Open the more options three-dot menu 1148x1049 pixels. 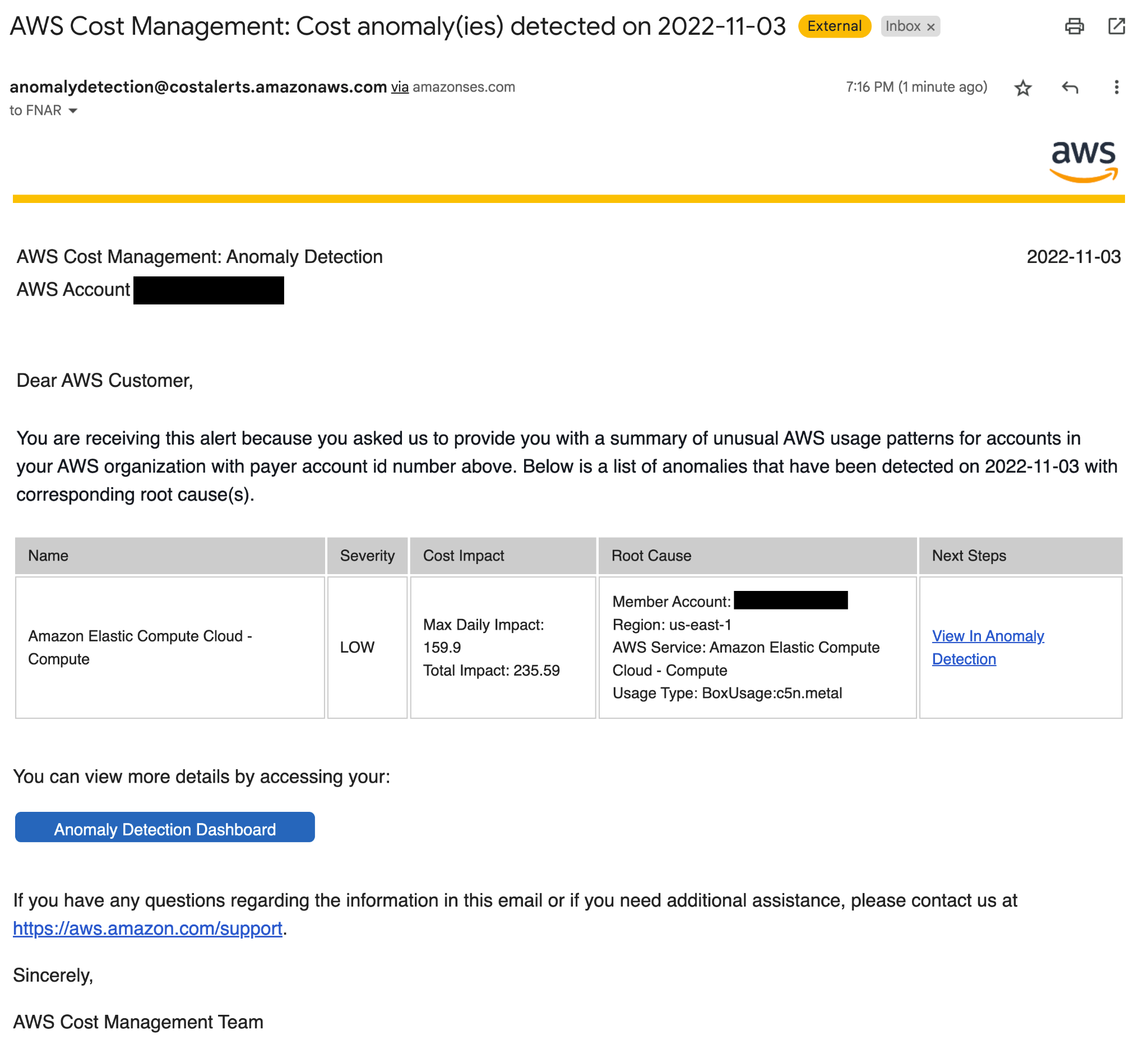(x=1117, y=87)
